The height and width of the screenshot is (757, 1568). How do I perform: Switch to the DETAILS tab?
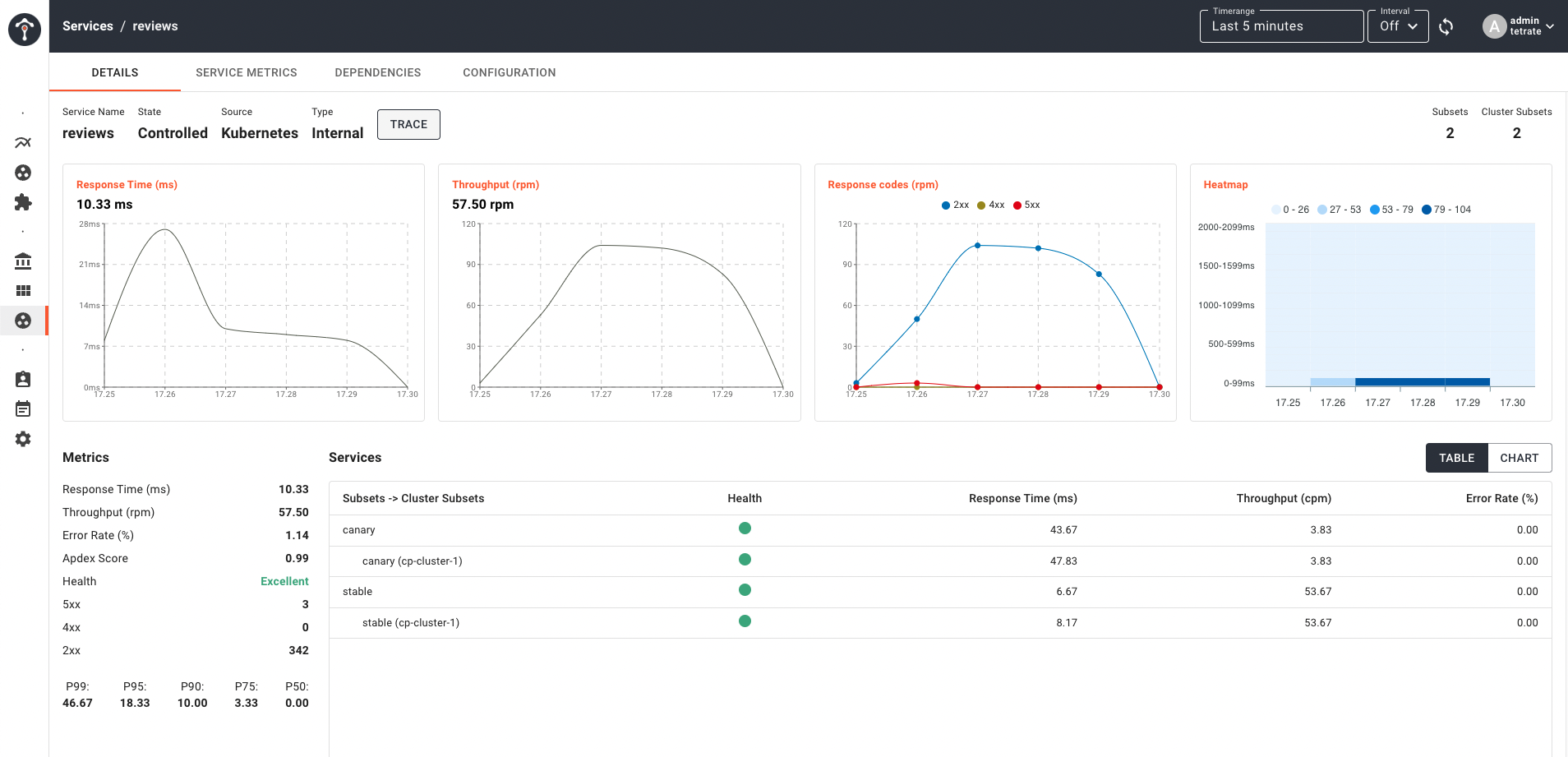tap(115, 72)
